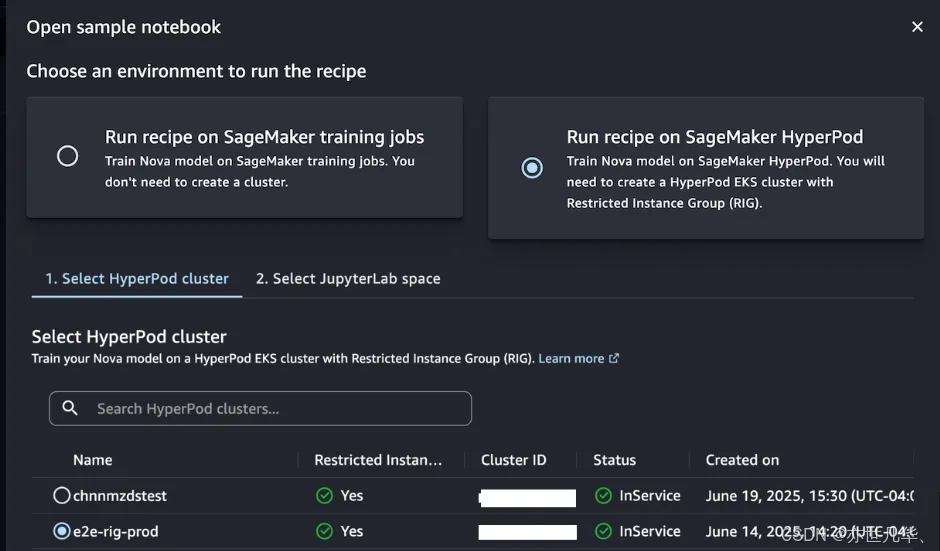Click InService text in e2e-rig-prod row
The height and width of the screenshot is (551, 940).
click(650, 531)
